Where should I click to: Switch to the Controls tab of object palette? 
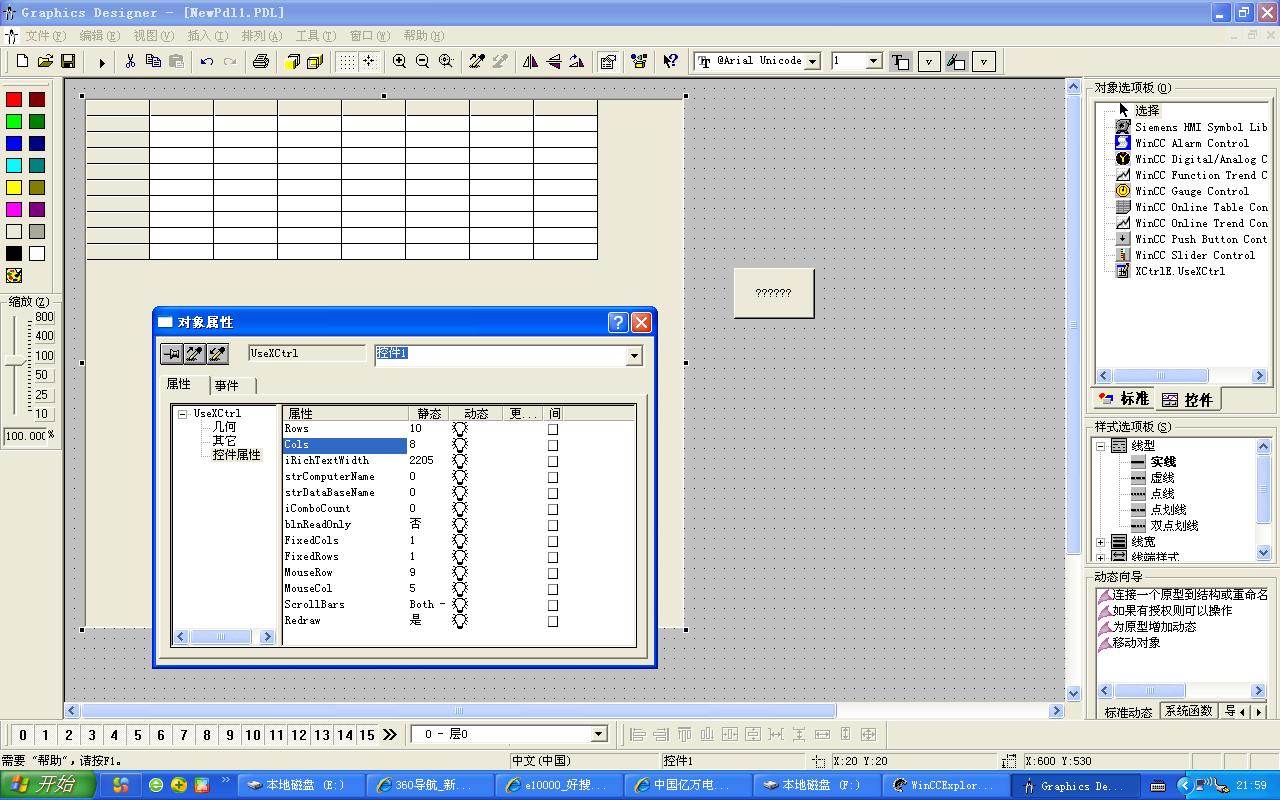tap(1187, 399)
